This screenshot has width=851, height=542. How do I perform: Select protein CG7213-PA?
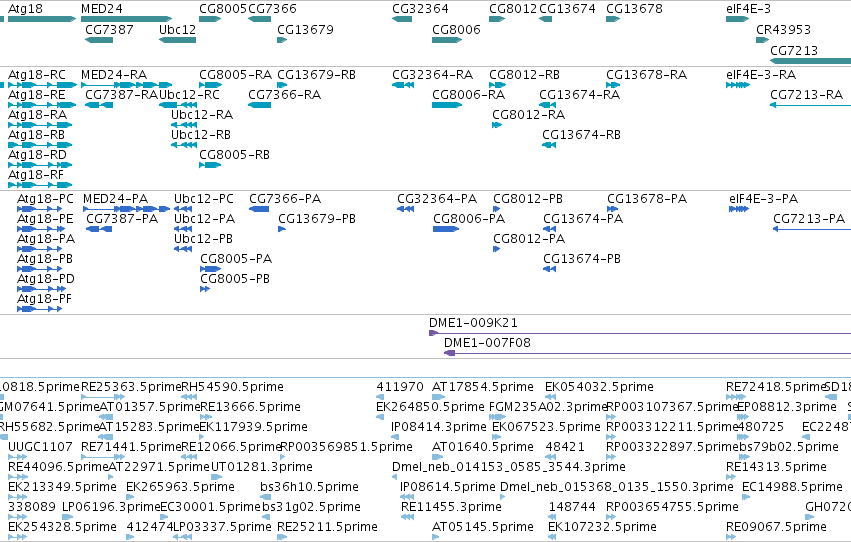click(812, 229)
